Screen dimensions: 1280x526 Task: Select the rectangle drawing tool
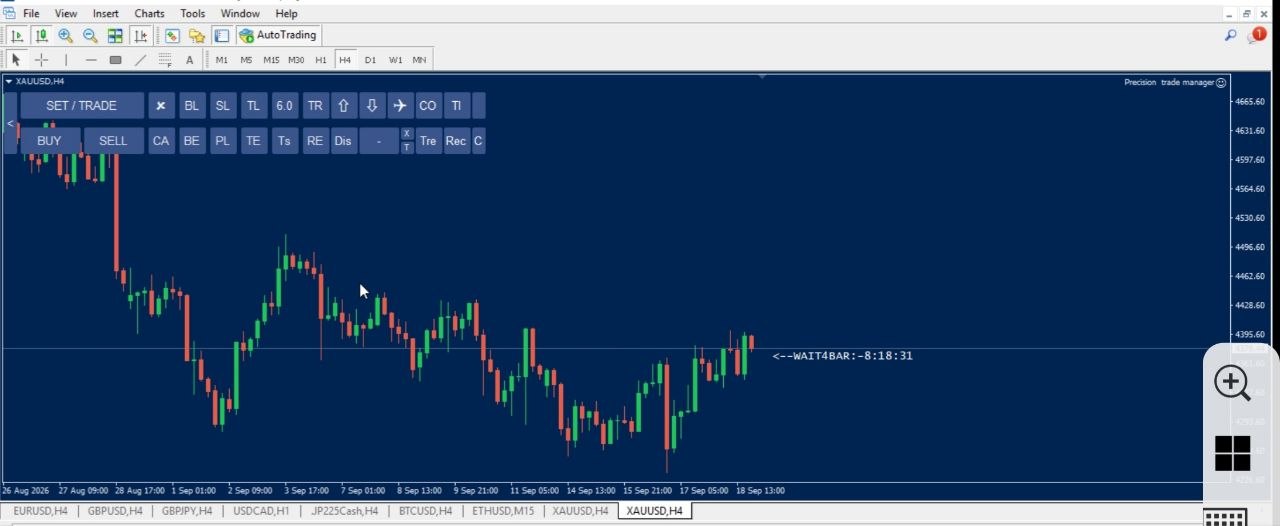click(x=115, y=60)
